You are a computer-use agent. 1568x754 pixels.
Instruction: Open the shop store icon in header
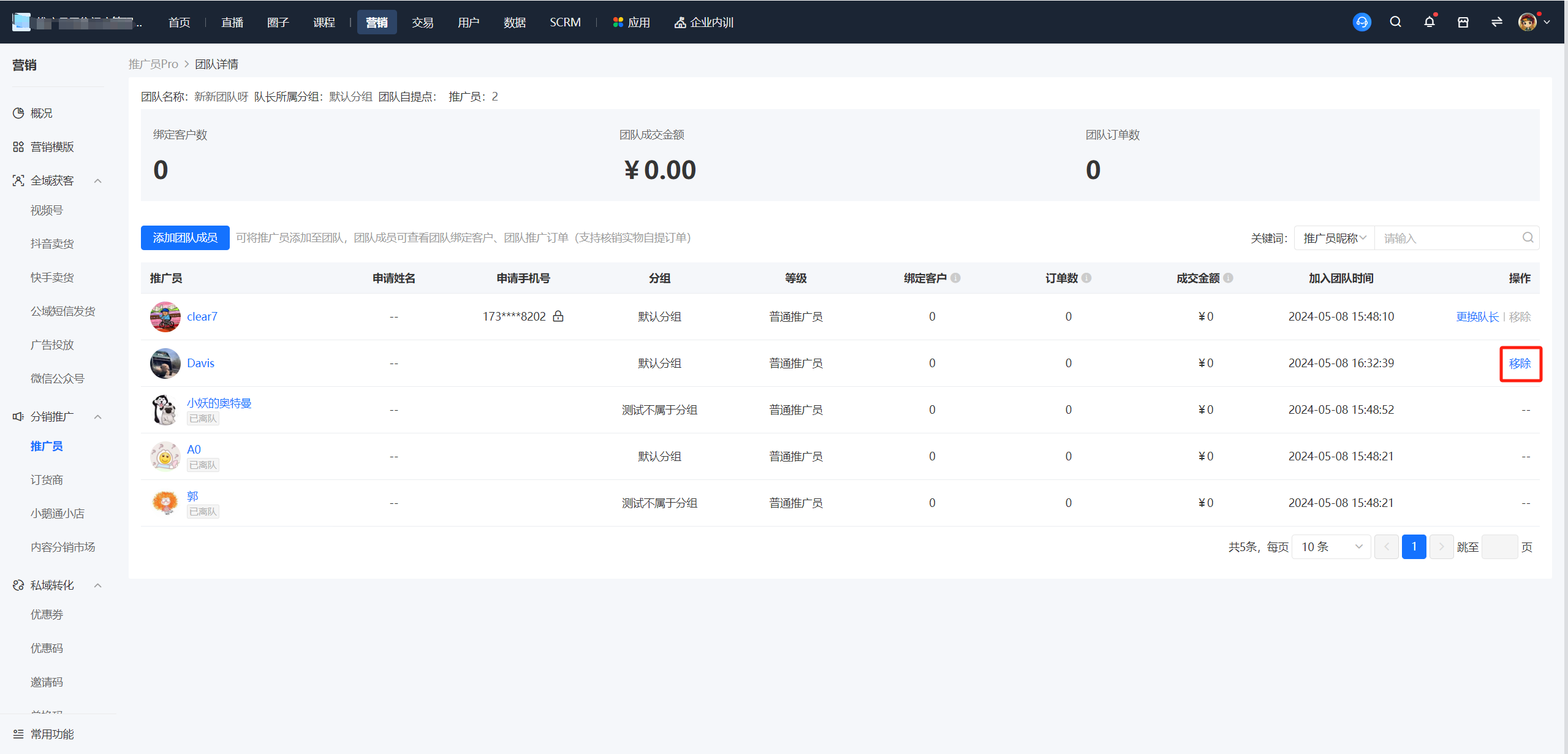[x=1463, y=22]
